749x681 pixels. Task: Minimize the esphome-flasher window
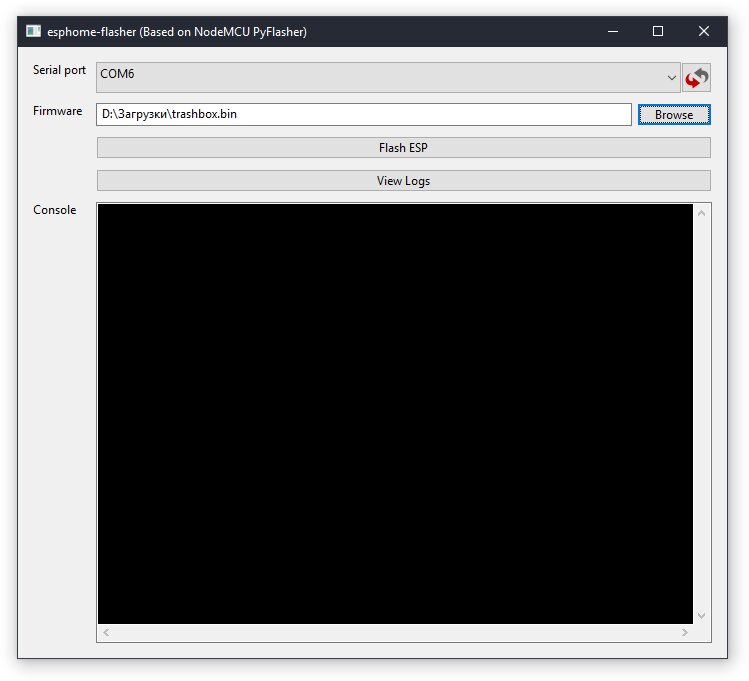tap(613, 32)
